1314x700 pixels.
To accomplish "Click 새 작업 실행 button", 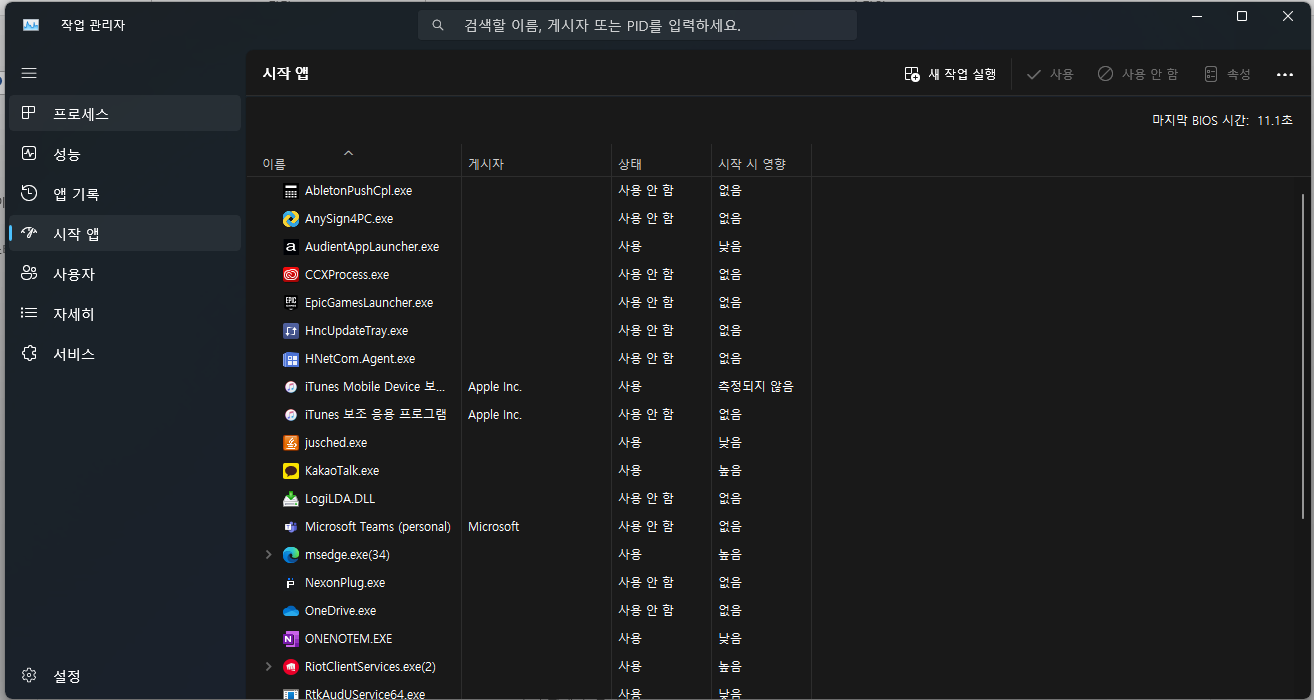I will 950,74.
